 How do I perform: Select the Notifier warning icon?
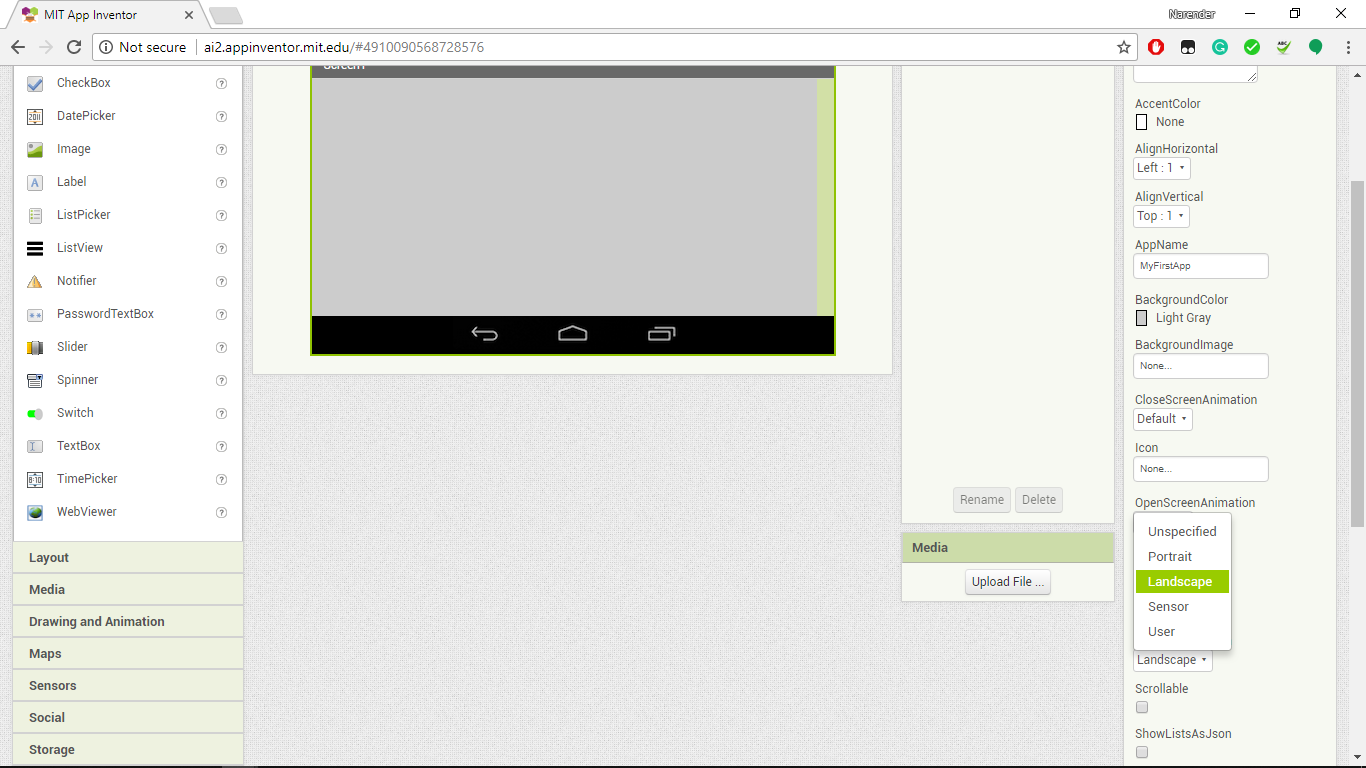pyautogui.click(x=35, y=282)
